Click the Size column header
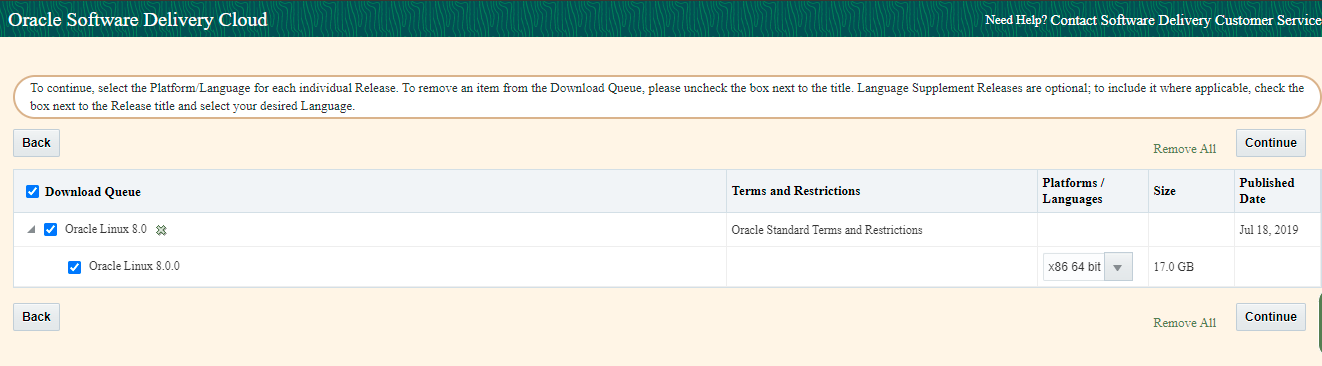The height and width of the screenshot is (366, 1322). point(1164,191)
